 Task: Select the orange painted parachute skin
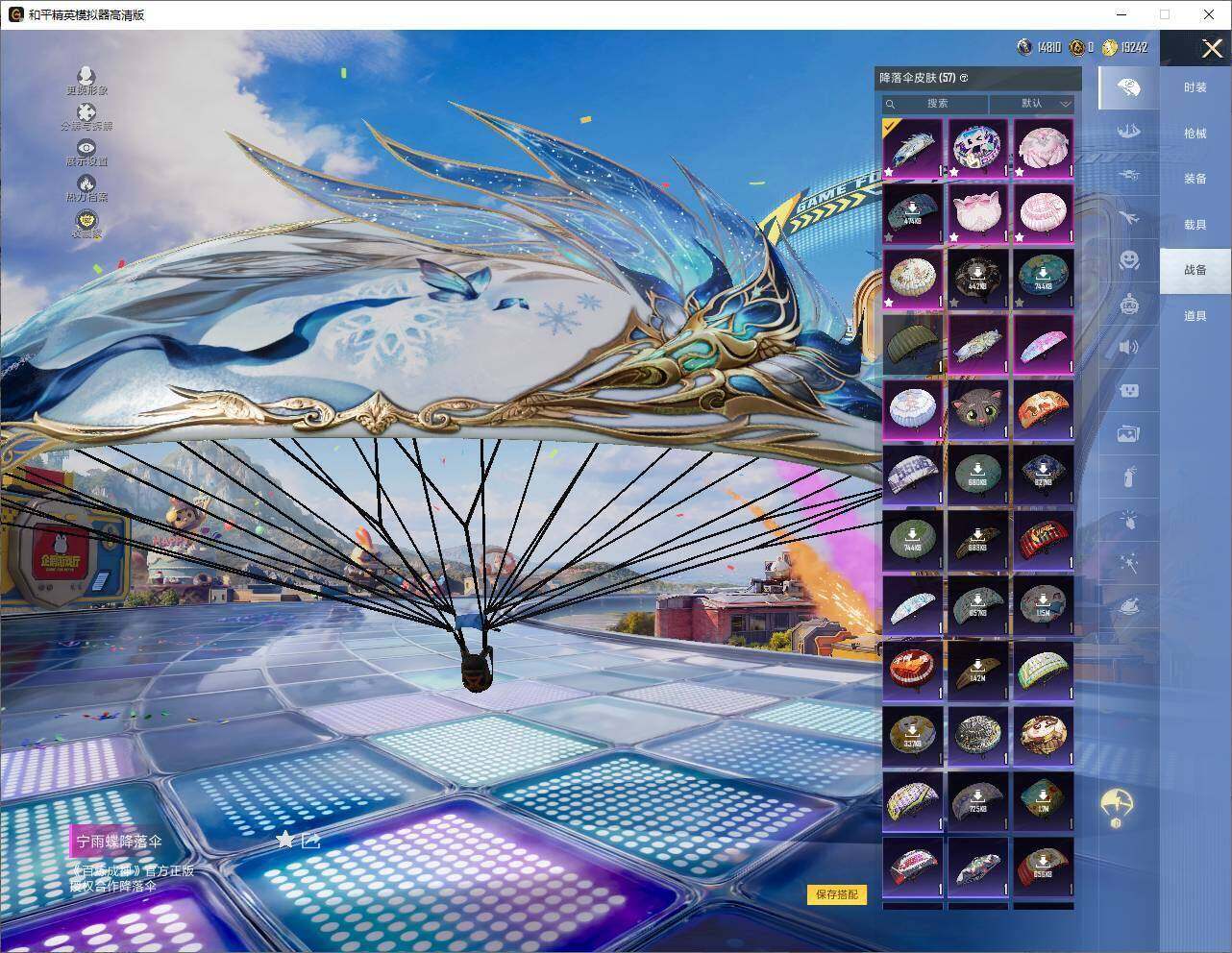coord(1044,409)
